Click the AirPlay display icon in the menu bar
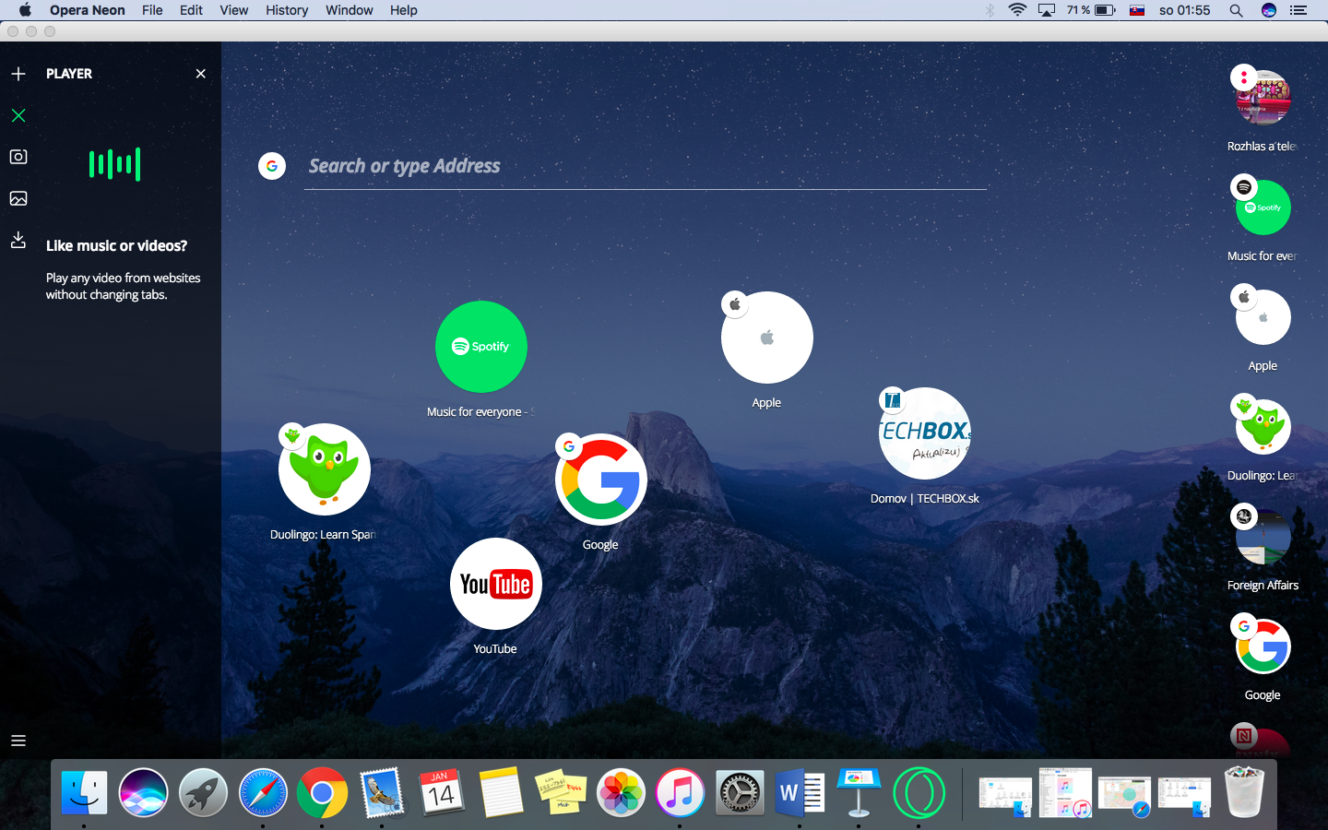 coord(1047,10)
